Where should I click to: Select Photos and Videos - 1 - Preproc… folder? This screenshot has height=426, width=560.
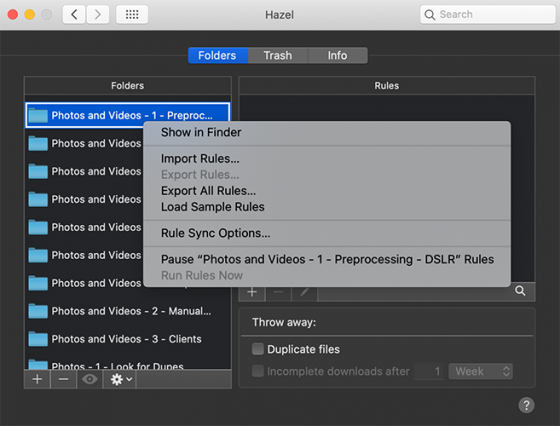(128, 115)
